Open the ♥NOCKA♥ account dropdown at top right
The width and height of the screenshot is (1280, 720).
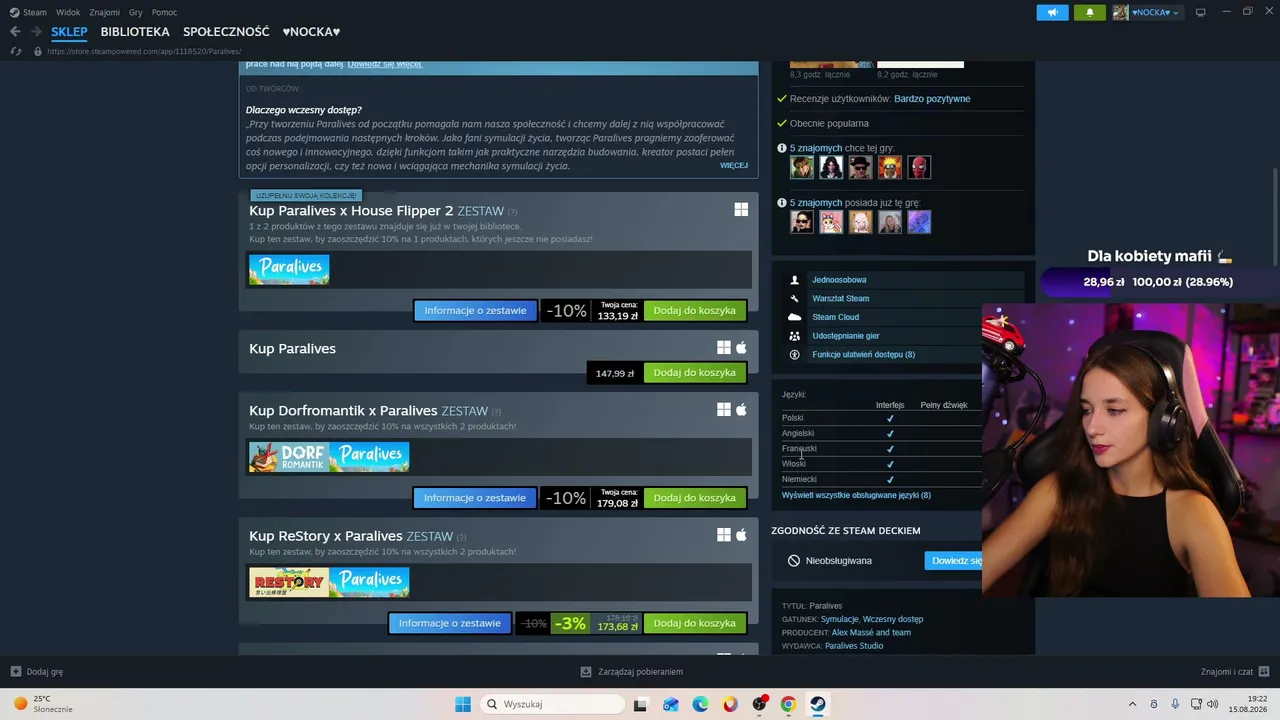click(x=1146, y=12)
